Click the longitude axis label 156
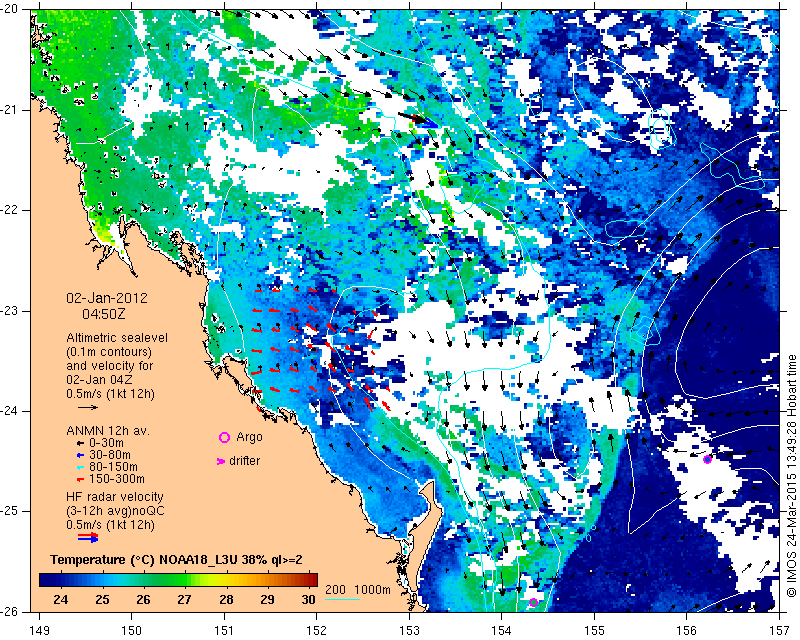 click(687, 630)
